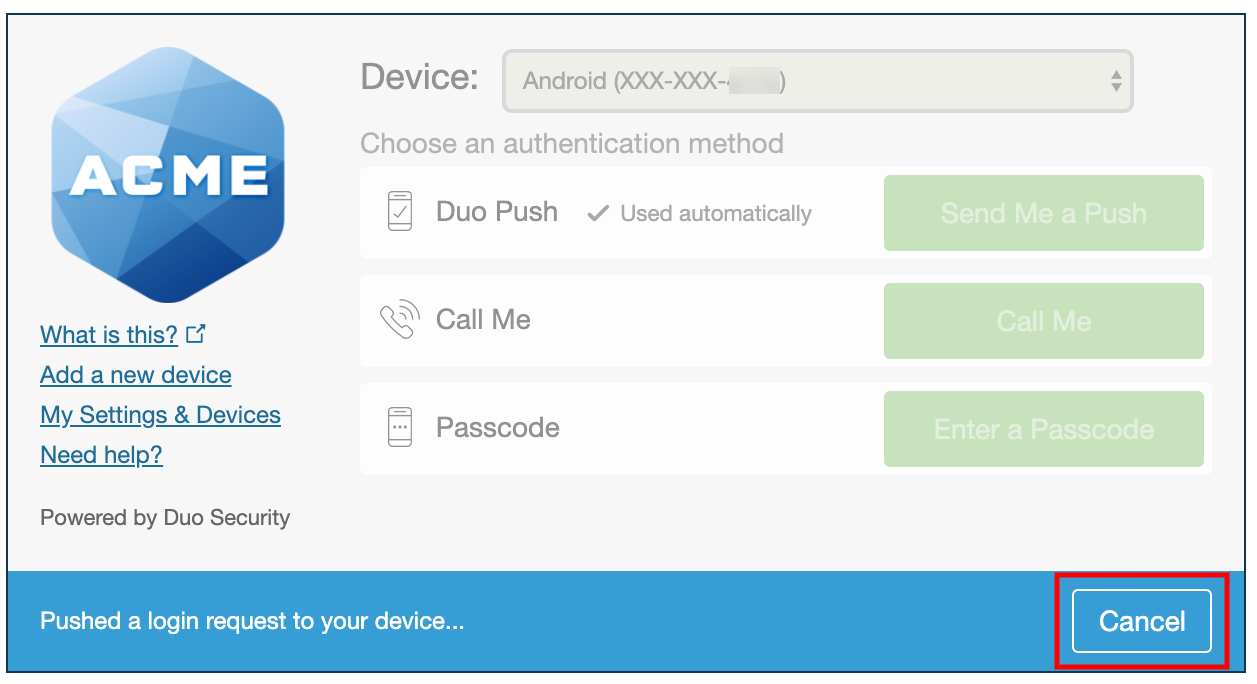
Task: Click the sound waves on the Call Me icon
Action: [408, 311]
